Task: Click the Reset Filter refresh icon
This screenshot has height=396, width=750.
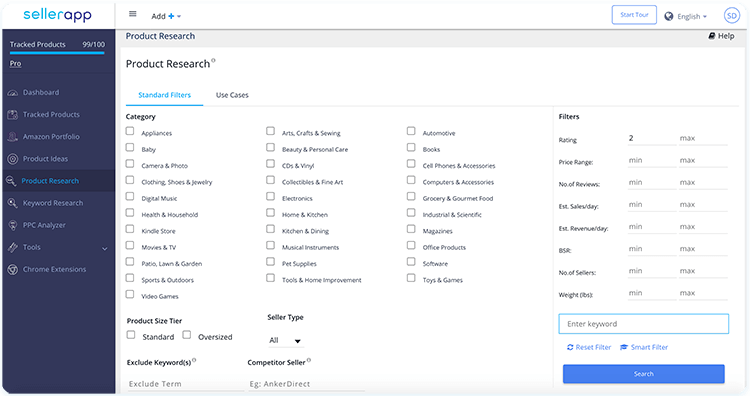Action: [x=570, y=347]
